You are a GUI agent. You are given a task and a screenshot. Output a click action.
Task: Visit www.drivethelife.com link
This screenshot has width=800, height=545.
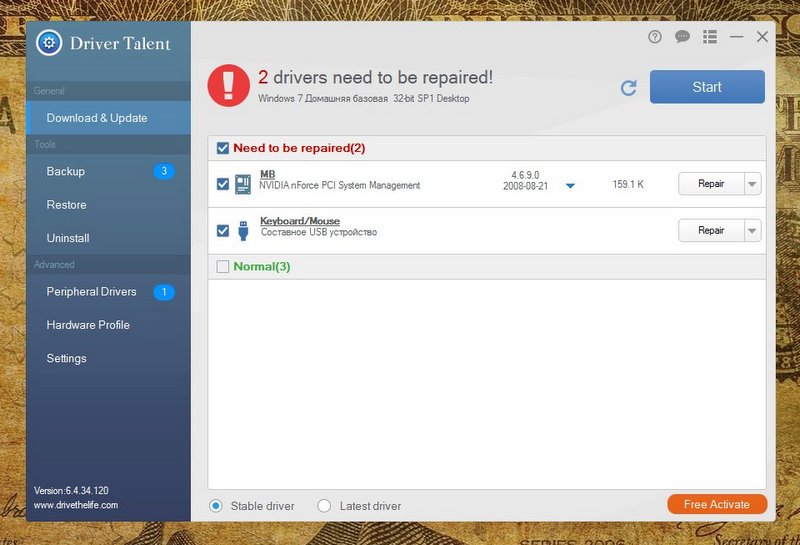pos(76,505)
